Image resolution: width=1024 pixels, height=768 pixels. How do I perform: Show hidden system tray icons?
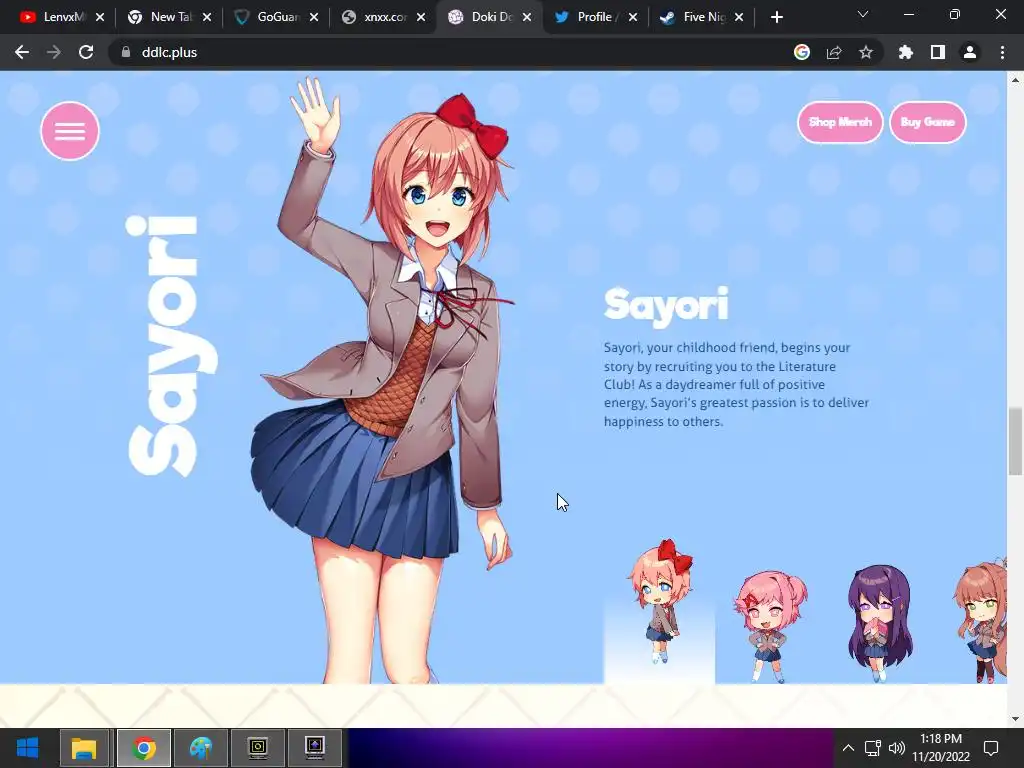[848, 748]
